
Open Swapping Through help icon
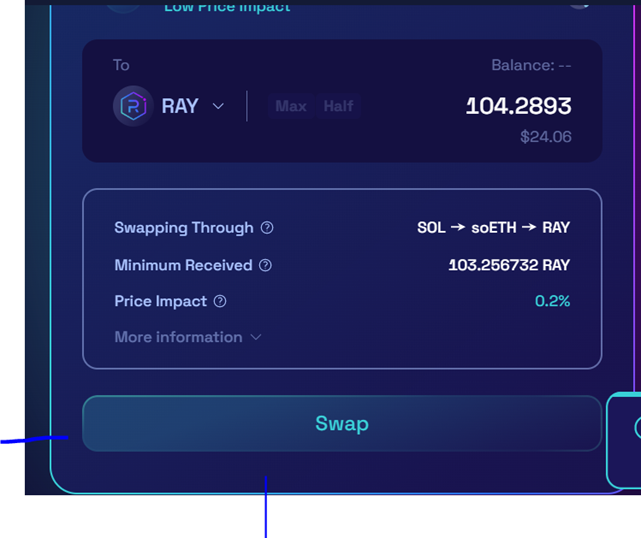click(x=267, y=228)
